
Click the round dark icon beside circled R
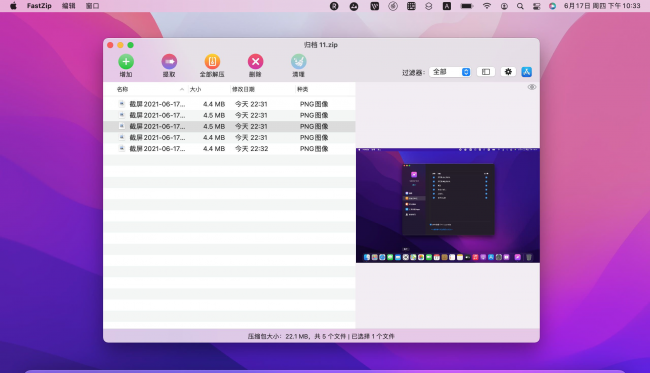354,6
